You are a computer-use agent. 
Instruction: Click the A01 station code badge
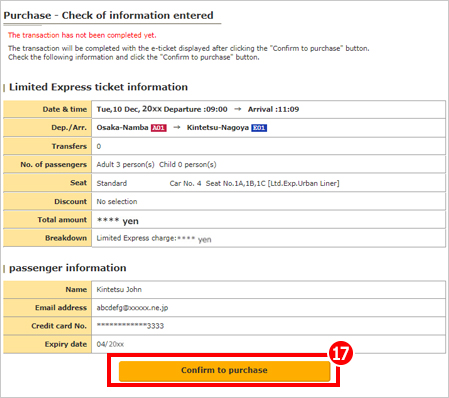pyautogui.click(x=159, y=128)
